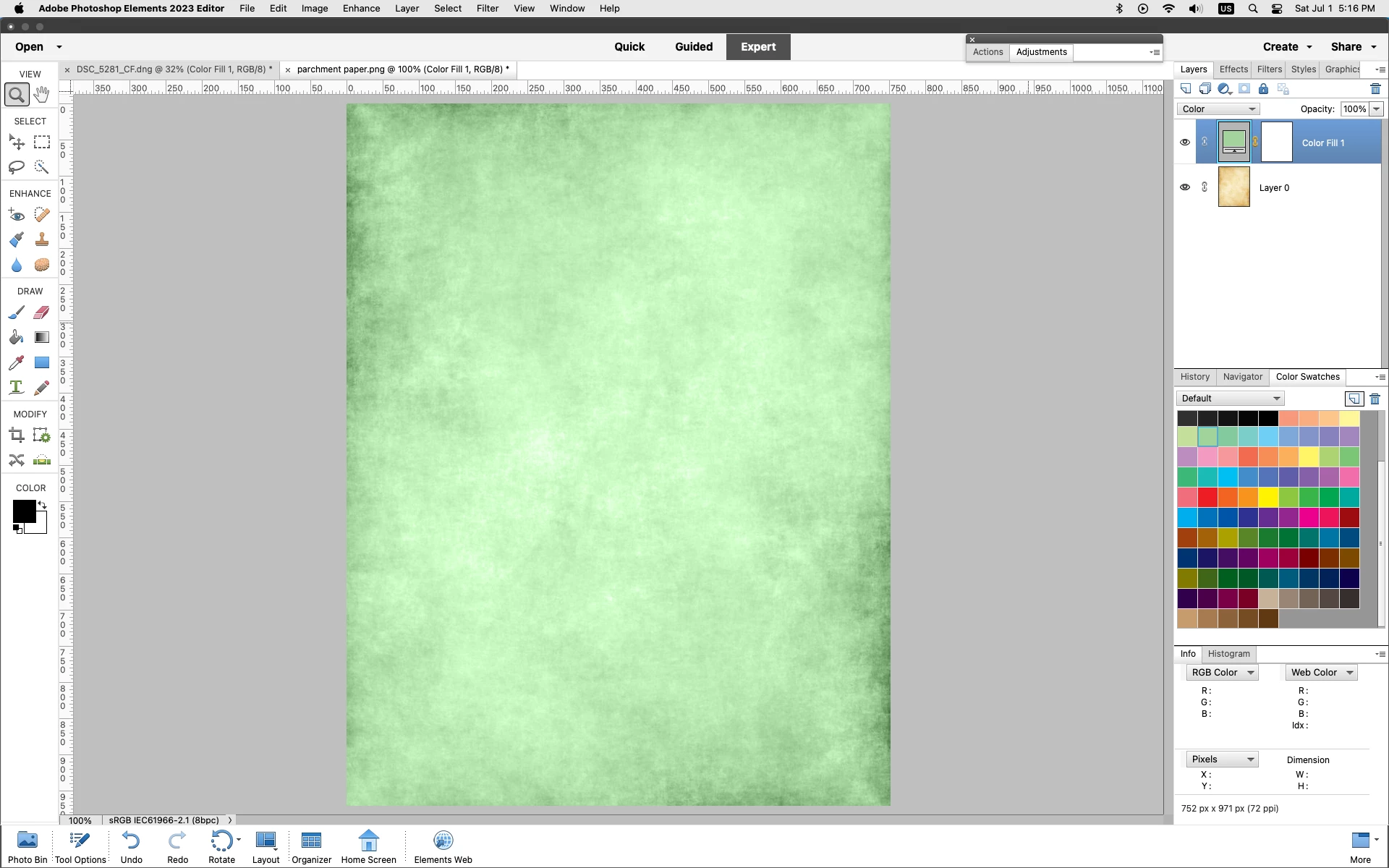This screenshot has width=1389, height=868.
Task: Select the Crop tool
Action: (x=17, y=435)
